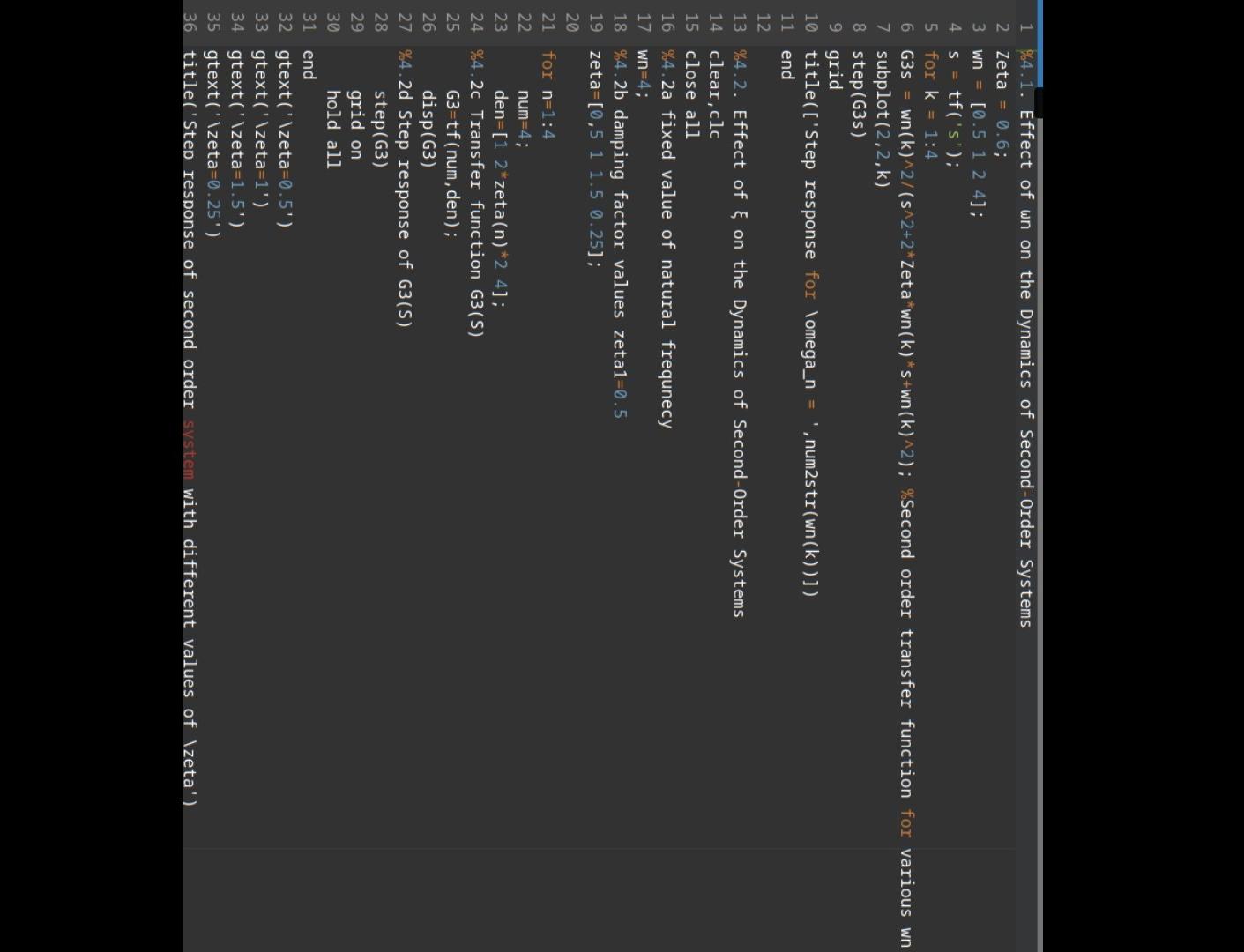Click the line "gtext('\zeta=0.5')"
This screenshot has width=1244, height=952.
(286, 138)
